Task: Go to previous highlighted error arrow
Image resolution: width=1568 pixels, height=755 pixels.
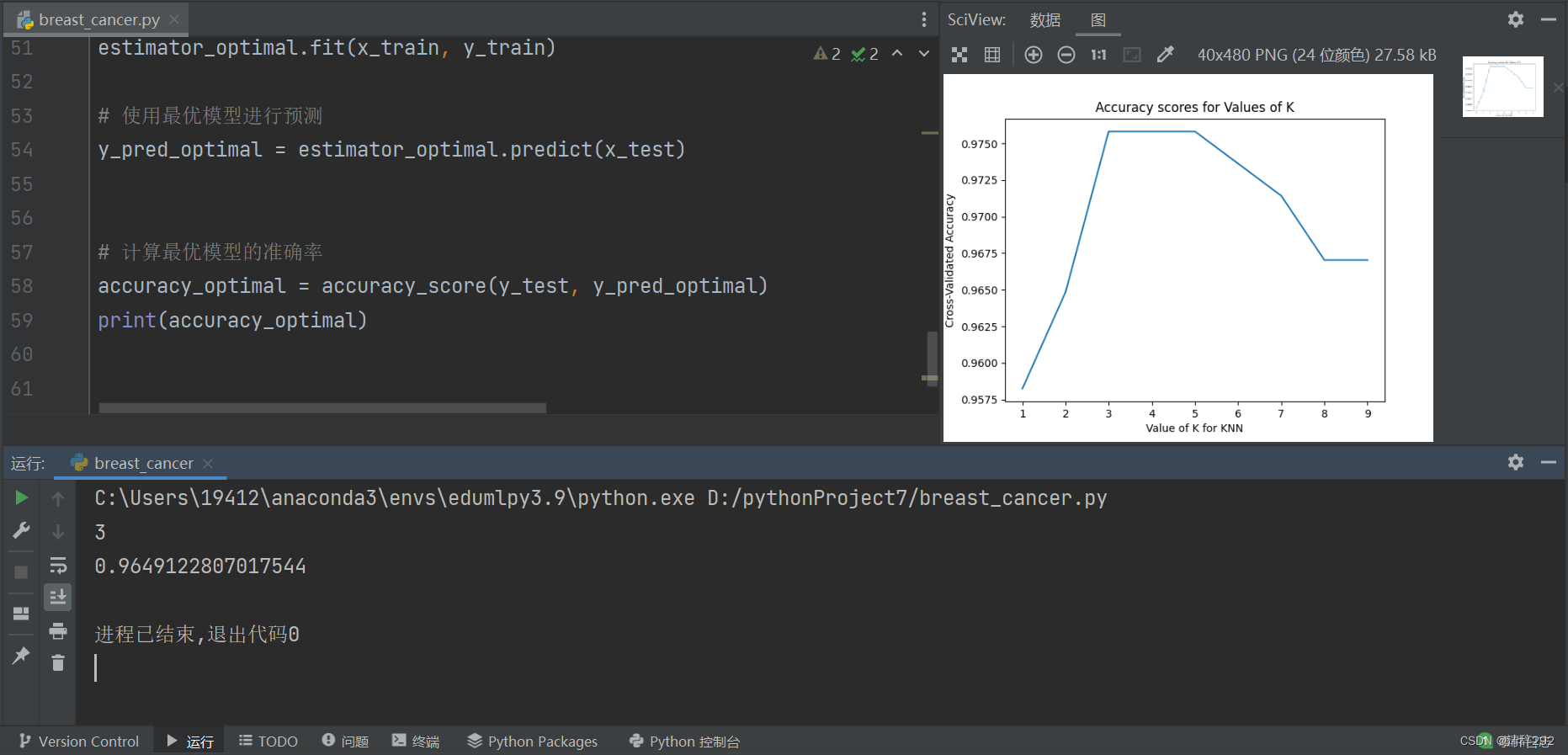Action: tap(898, 53)
